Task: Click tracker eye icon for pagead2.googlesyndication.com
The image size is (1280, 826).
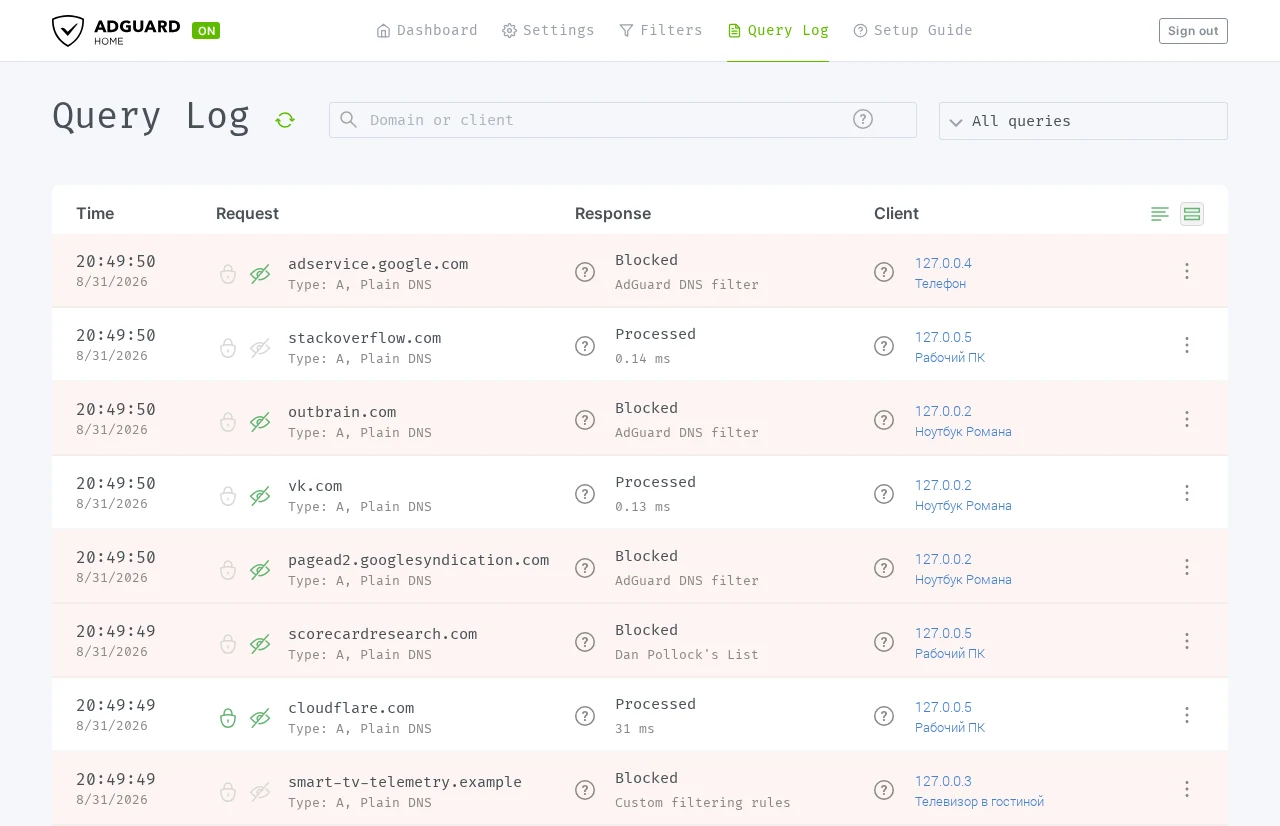Action: tap(260, 569)
